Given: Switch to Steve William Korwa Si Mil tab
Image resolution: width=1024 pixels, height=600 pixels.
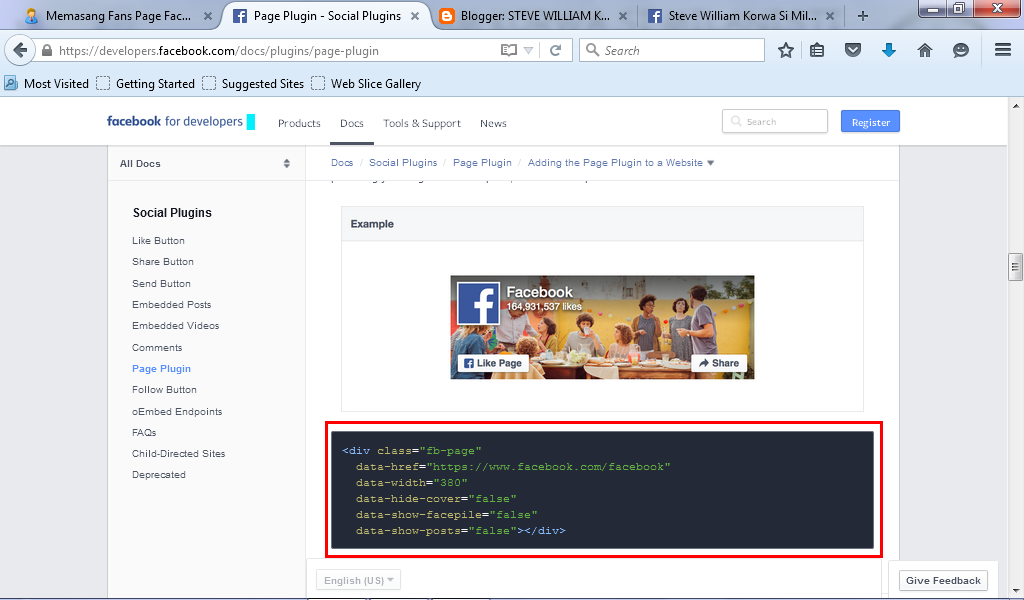Looking at the screenshot, I should [x=741, y=16].
